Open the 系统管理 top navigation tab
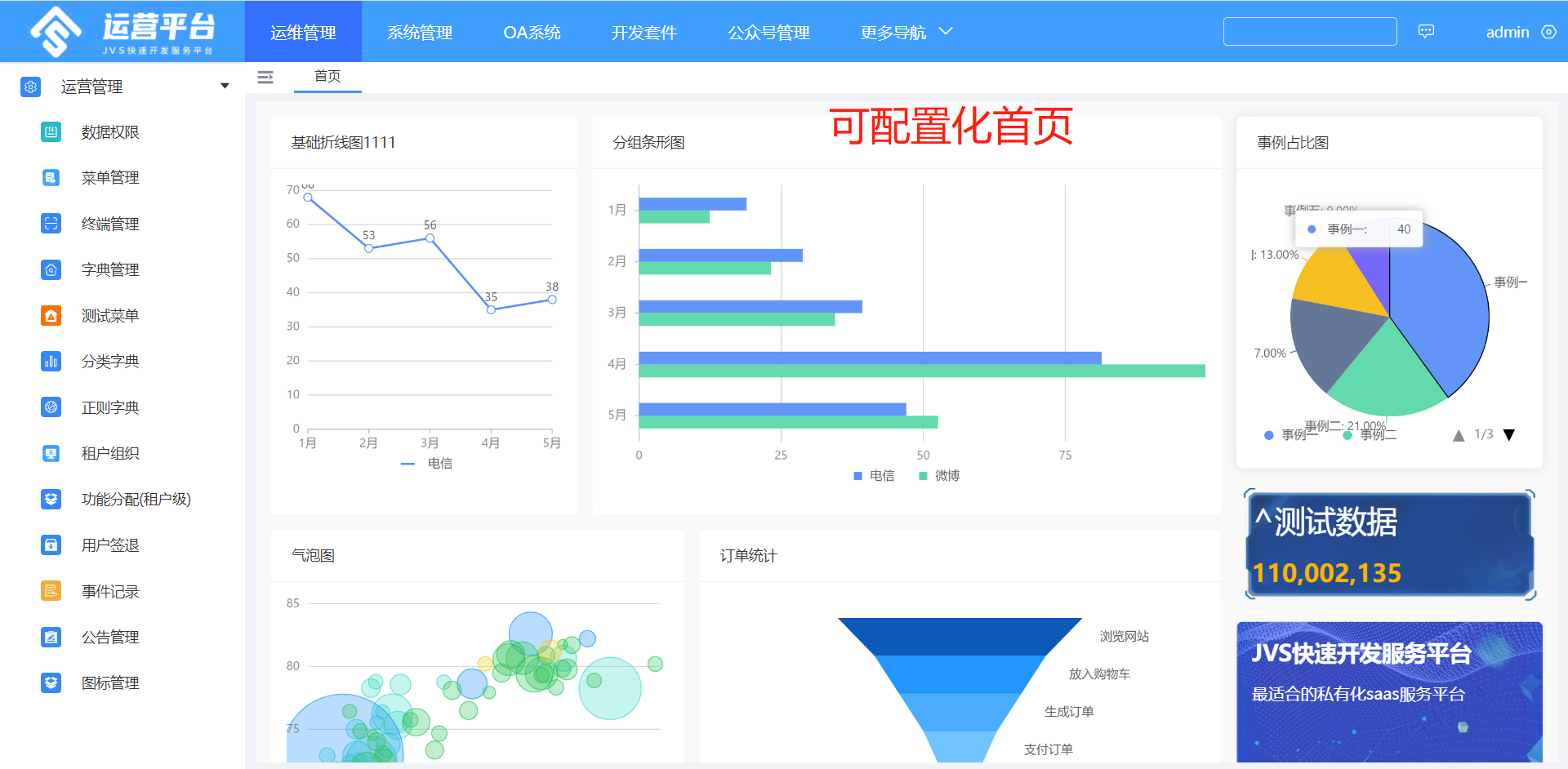The height and width of the screenshot is (769, 1568). point(420,32)
